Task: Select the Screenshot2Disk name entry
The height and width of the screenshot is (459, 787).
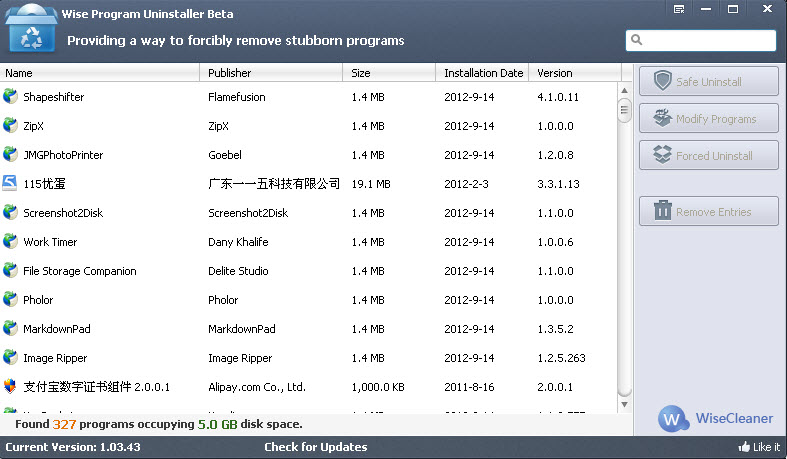Action: [63, 213]
